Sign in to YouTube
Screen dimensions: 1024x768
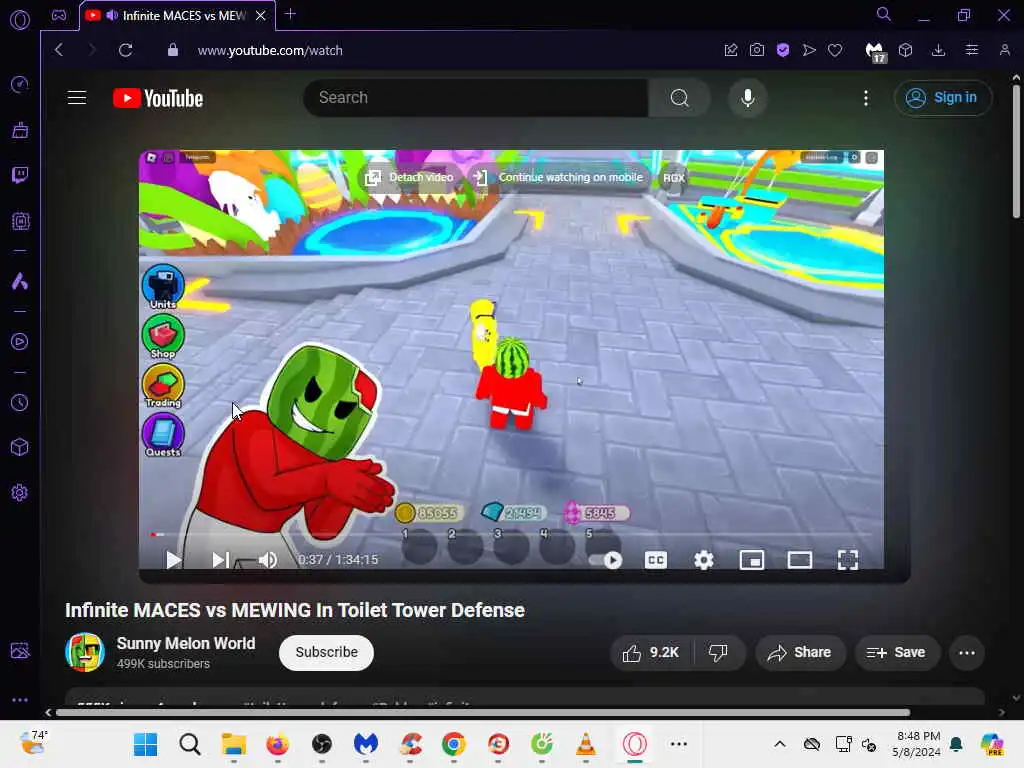(x=942, y=98)
